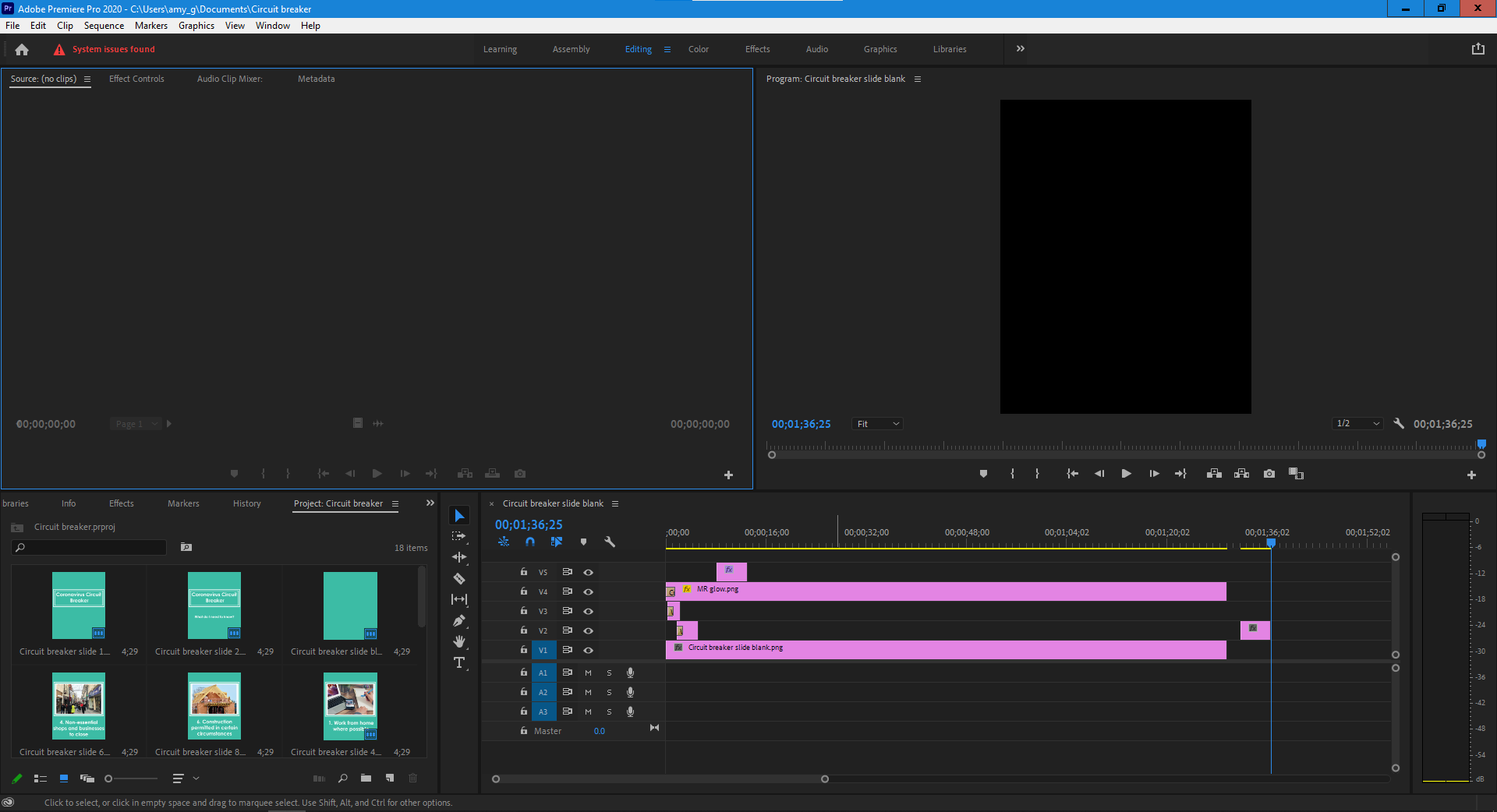Open timeline display settings wrench

610,542
